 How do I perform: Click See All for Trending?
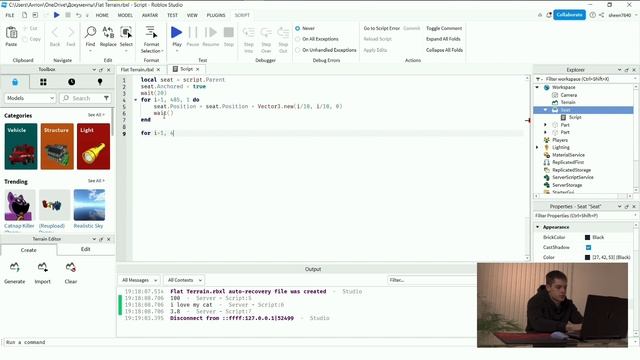point(96,181)
